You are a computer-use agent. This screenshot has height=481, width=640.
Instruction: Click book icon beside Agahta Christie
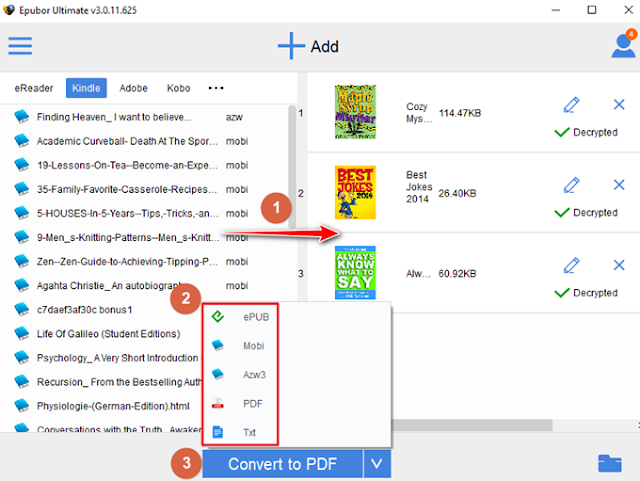[22, 285]
